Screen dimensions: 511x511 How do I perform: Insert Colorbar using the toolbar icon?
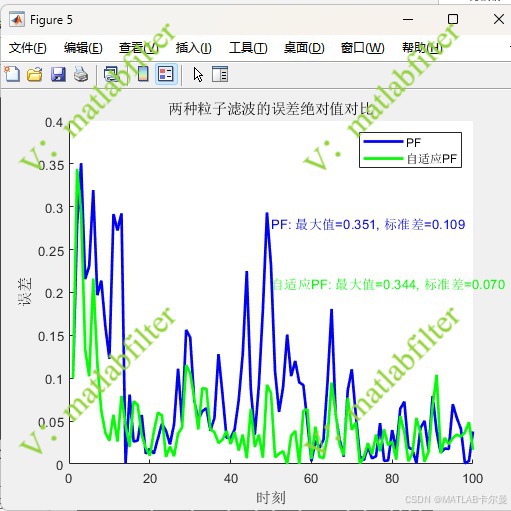(143, 74)
